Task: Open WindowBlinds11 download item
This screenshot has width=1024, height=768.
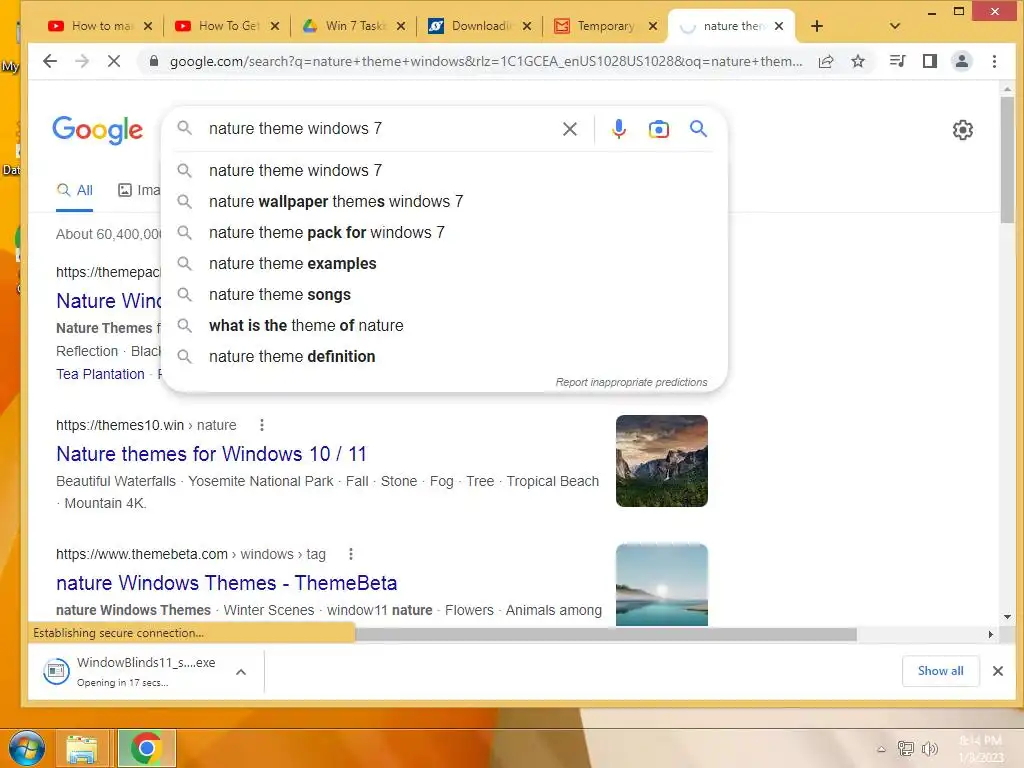Action: coord(129,671)
